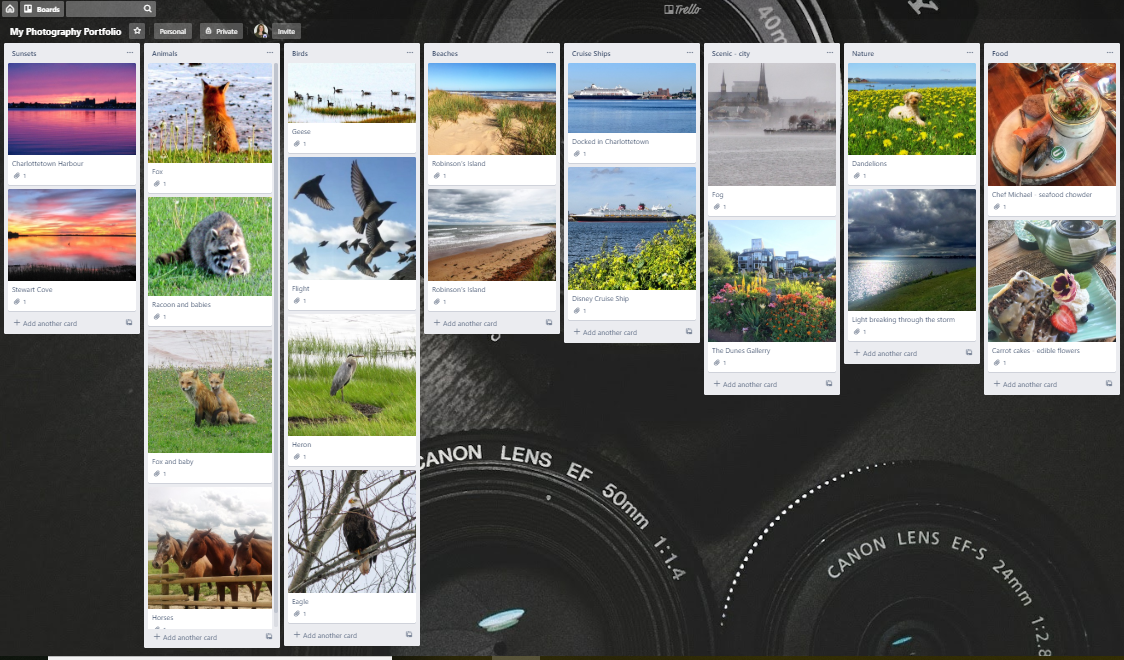Open the Scenic - city list menu
Screen dimensions: 1124x660
coord(829,53)
